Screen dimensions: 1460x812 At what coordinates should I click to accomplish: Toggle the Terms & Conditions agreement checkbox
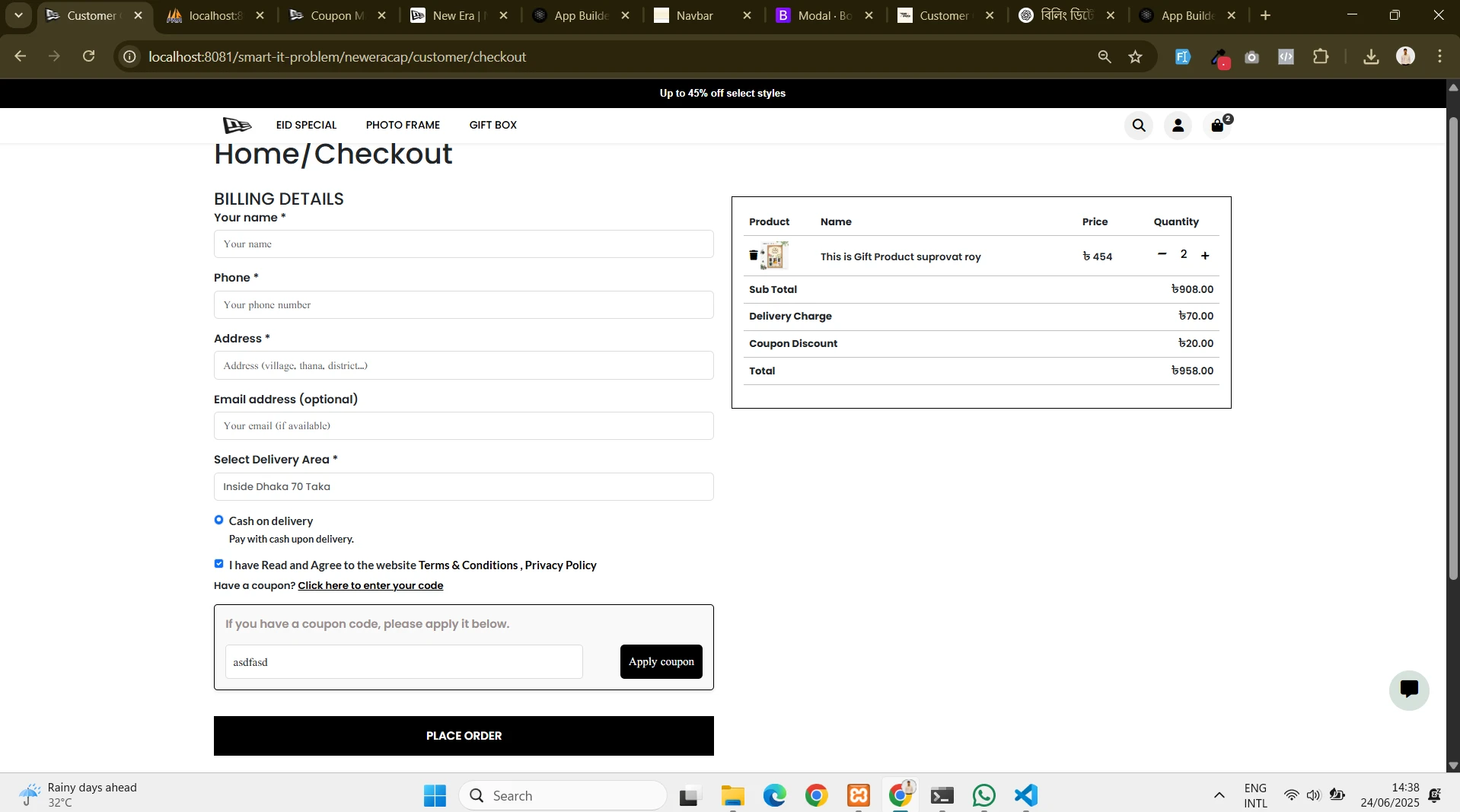coord(219,564)
